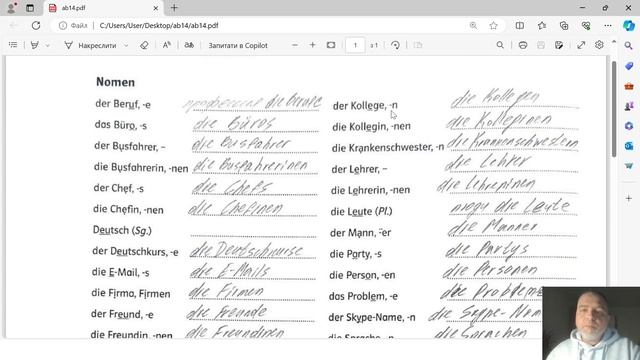Screen dimensions: 640x360
Task: Open the Edge sidebar search
Action: point(629,46)
